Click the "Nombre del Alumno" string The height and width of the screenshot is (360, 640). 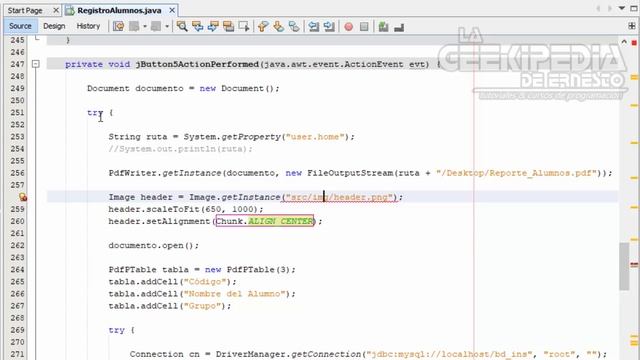click(234, 294)
